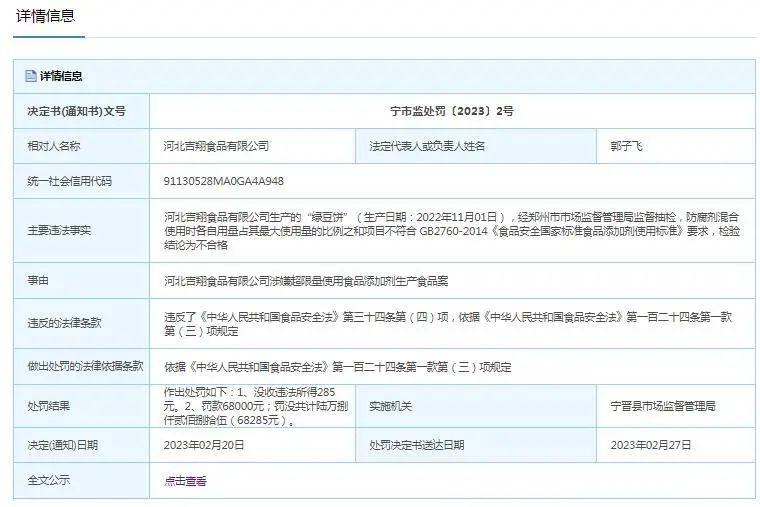Click the 做出处罚的法律依据条款 label
The image size is (760, 507).
coord(85,366)
